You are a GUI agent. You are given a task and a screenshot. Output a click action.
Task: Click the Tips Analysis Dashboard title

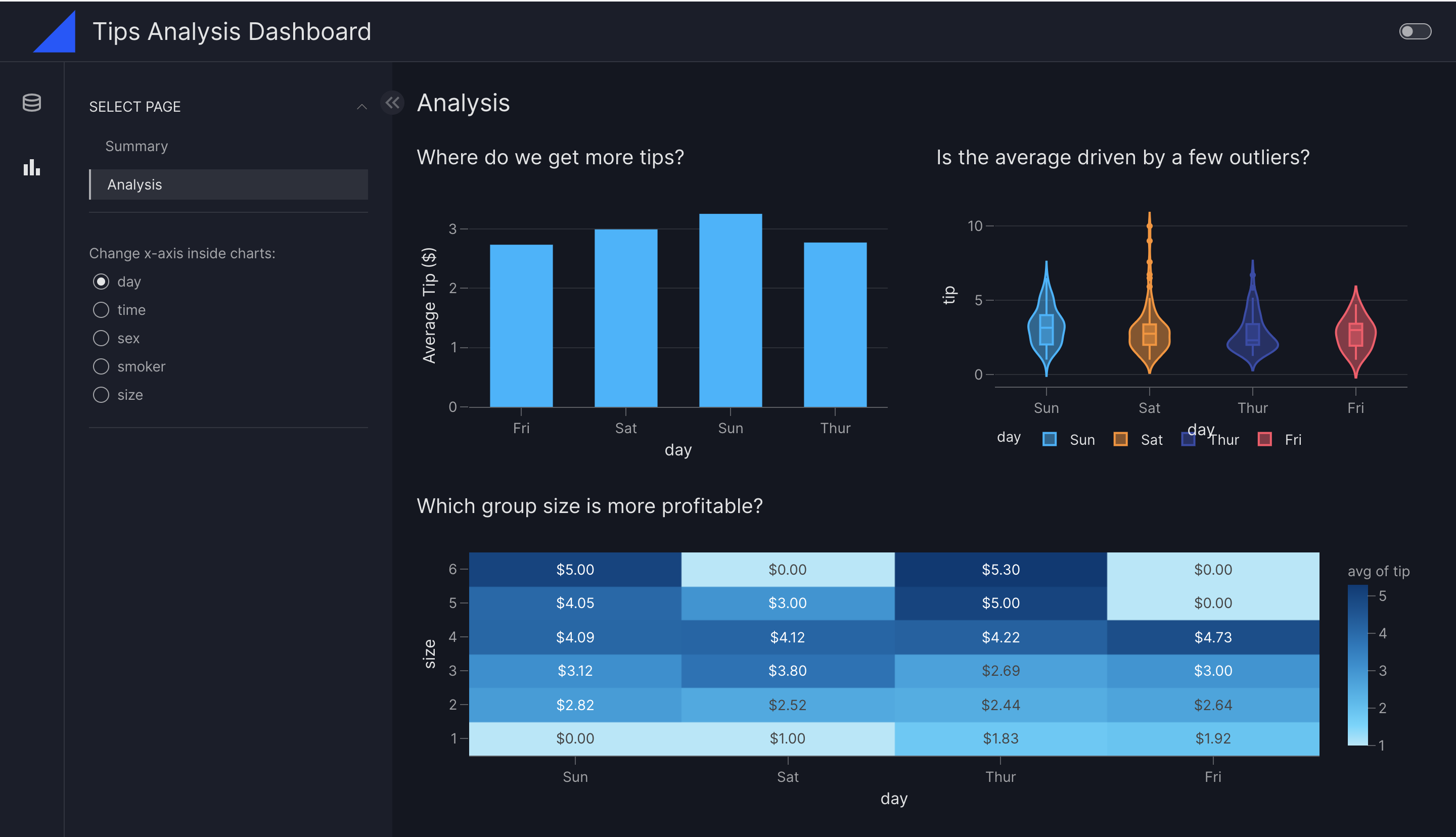point(232,32)
